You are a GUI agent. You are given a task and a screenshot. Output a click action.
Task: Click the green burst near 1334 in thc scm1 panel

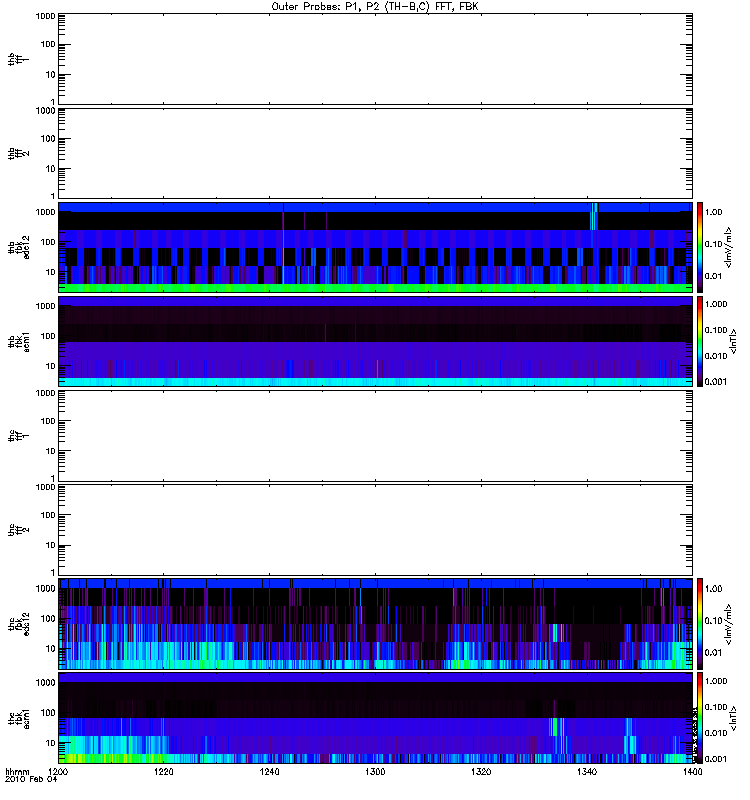click(557, 727)
